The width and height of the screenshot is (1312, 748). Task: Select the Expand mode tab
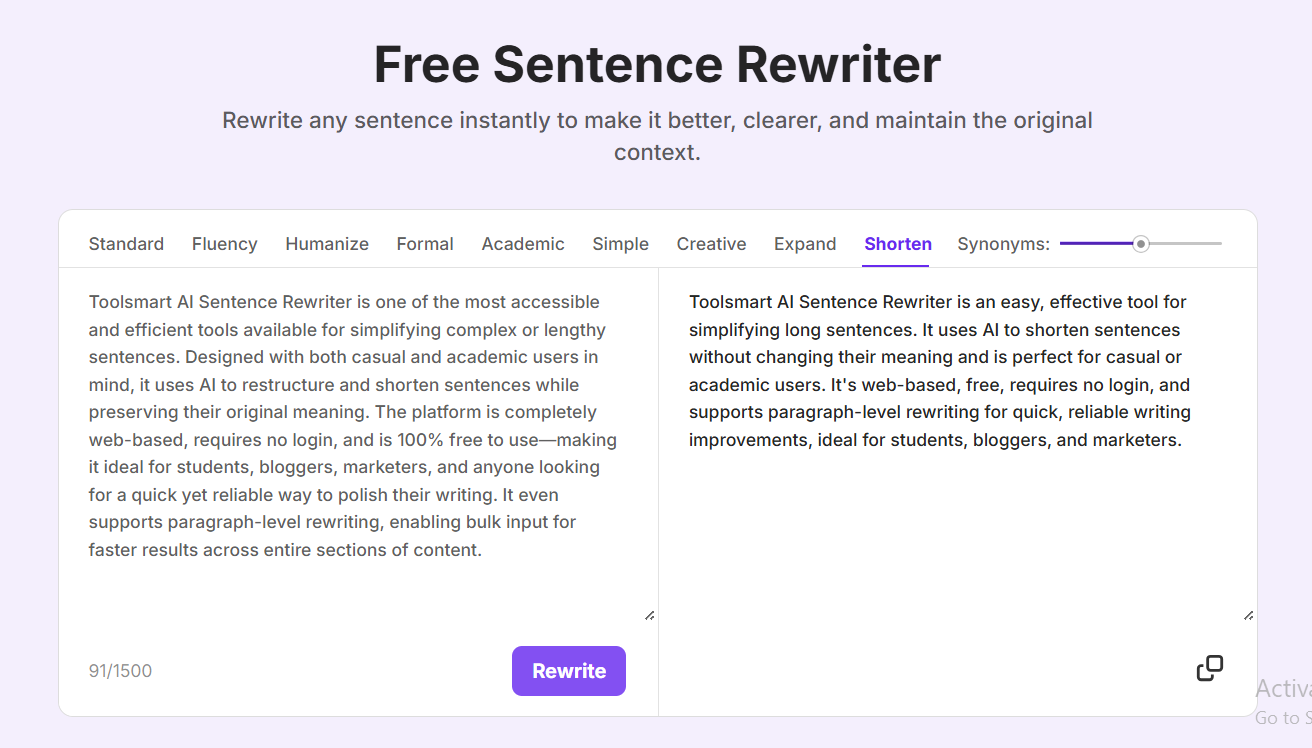tap(805, 244)
